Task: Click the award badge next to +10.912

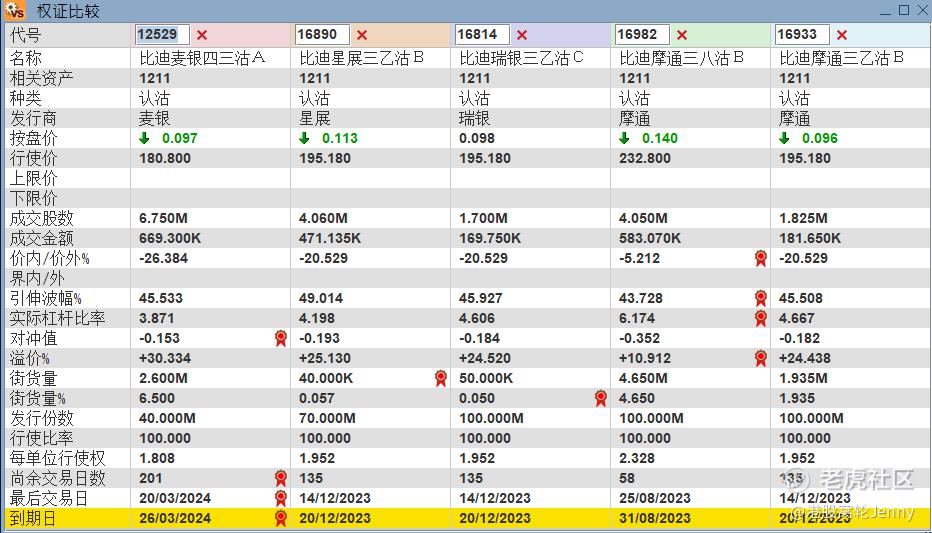Action: pyautogui.click(x=760, y=358)
